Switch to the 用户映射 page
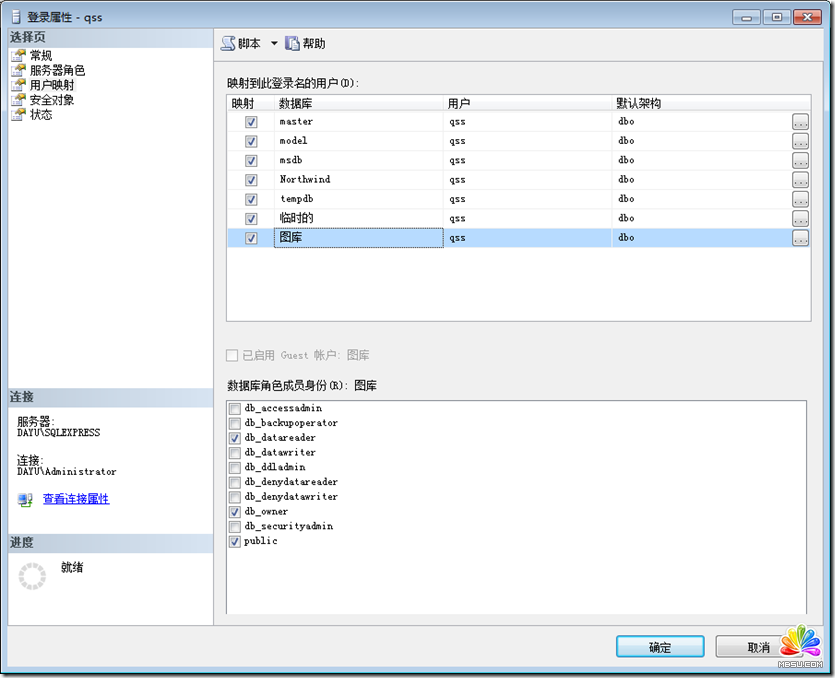This screenshot has width=835, height=678. 52,86
